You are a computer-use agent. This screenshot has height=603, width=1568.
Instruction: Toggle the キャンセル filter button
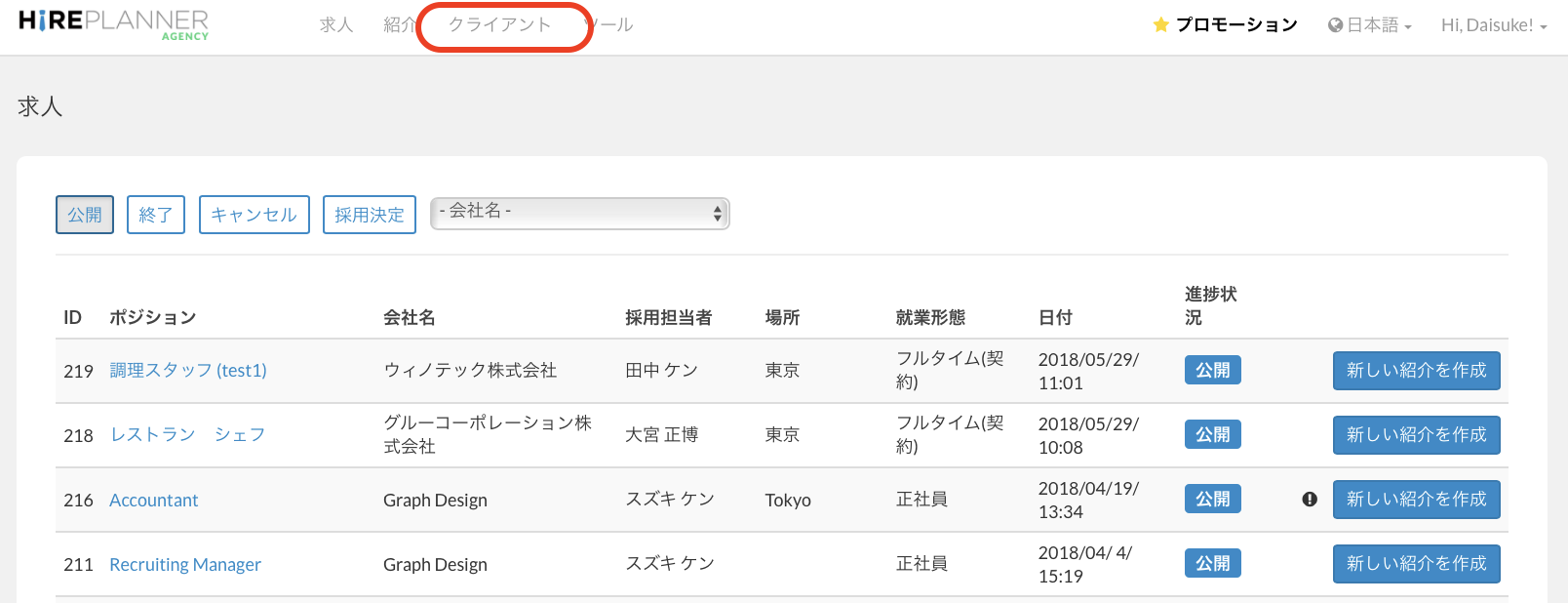pos(254,215)
